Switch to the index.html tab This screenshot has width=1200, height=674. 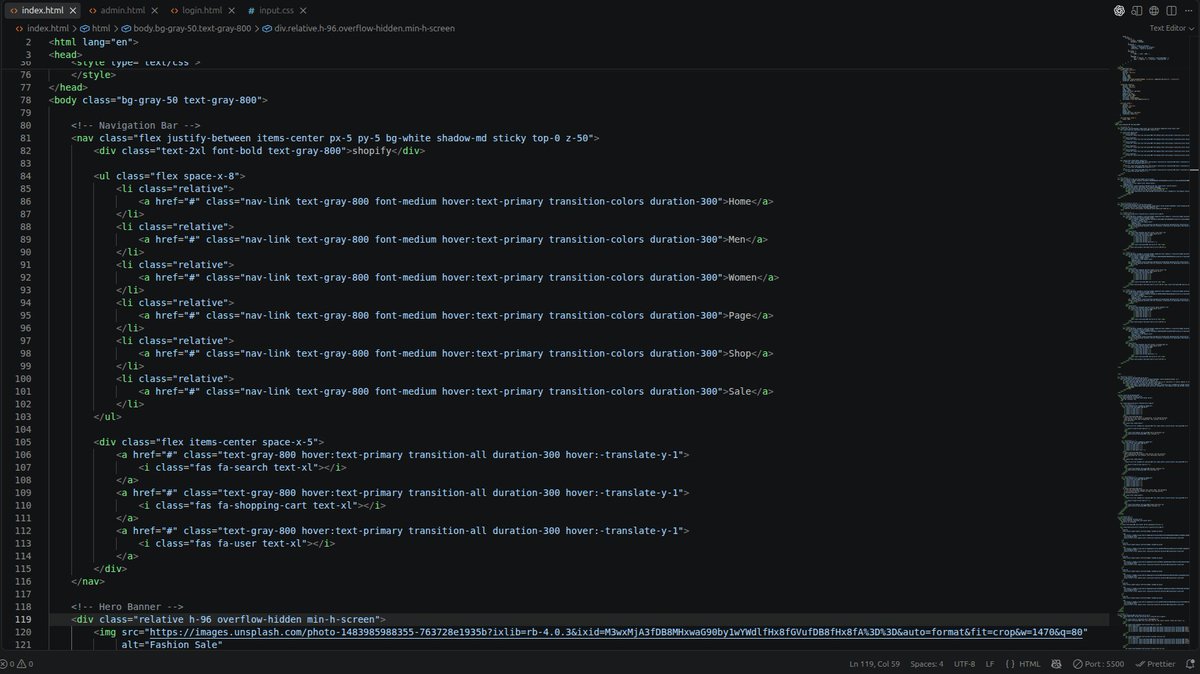click(x=42, y=10)
